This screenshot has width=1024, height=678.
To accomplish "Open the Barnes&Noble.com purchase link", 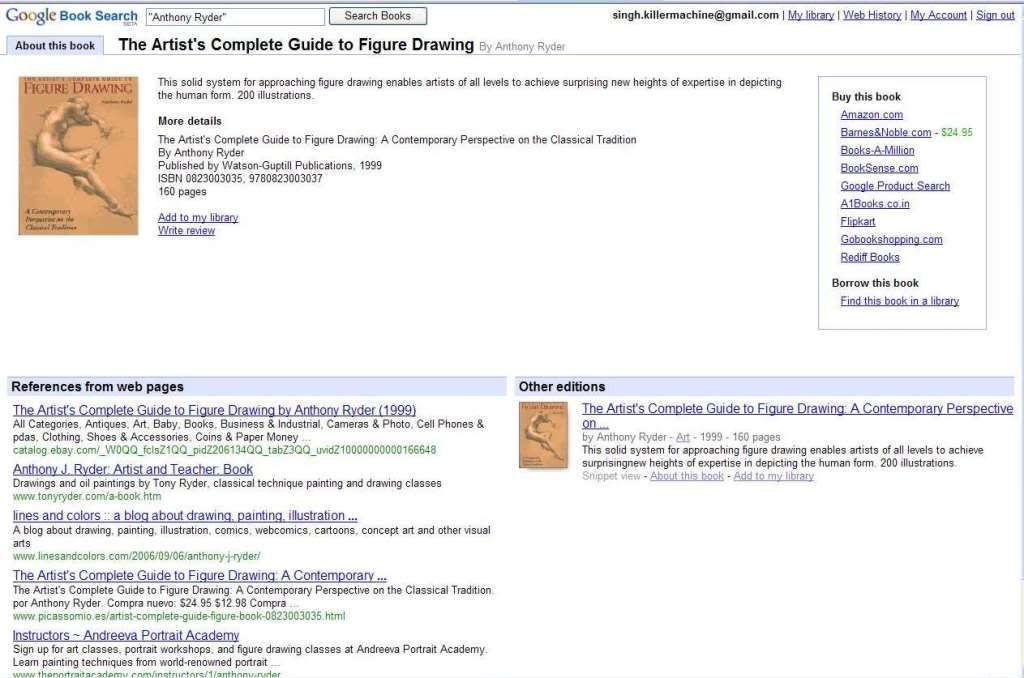I will pyautogui.click(x=885, y=132).
